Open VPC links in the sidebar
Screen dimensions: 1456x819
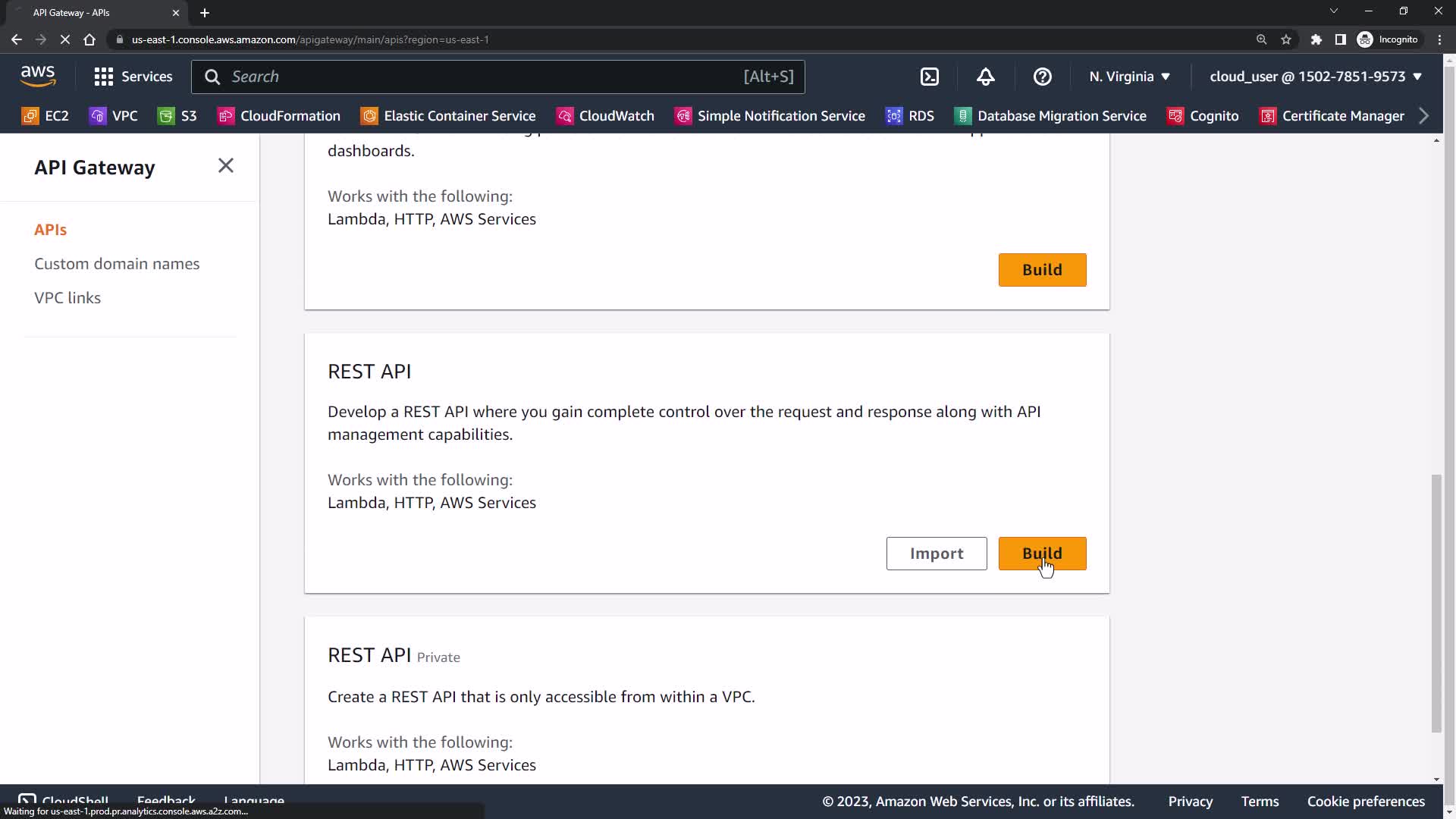[67, 298]
